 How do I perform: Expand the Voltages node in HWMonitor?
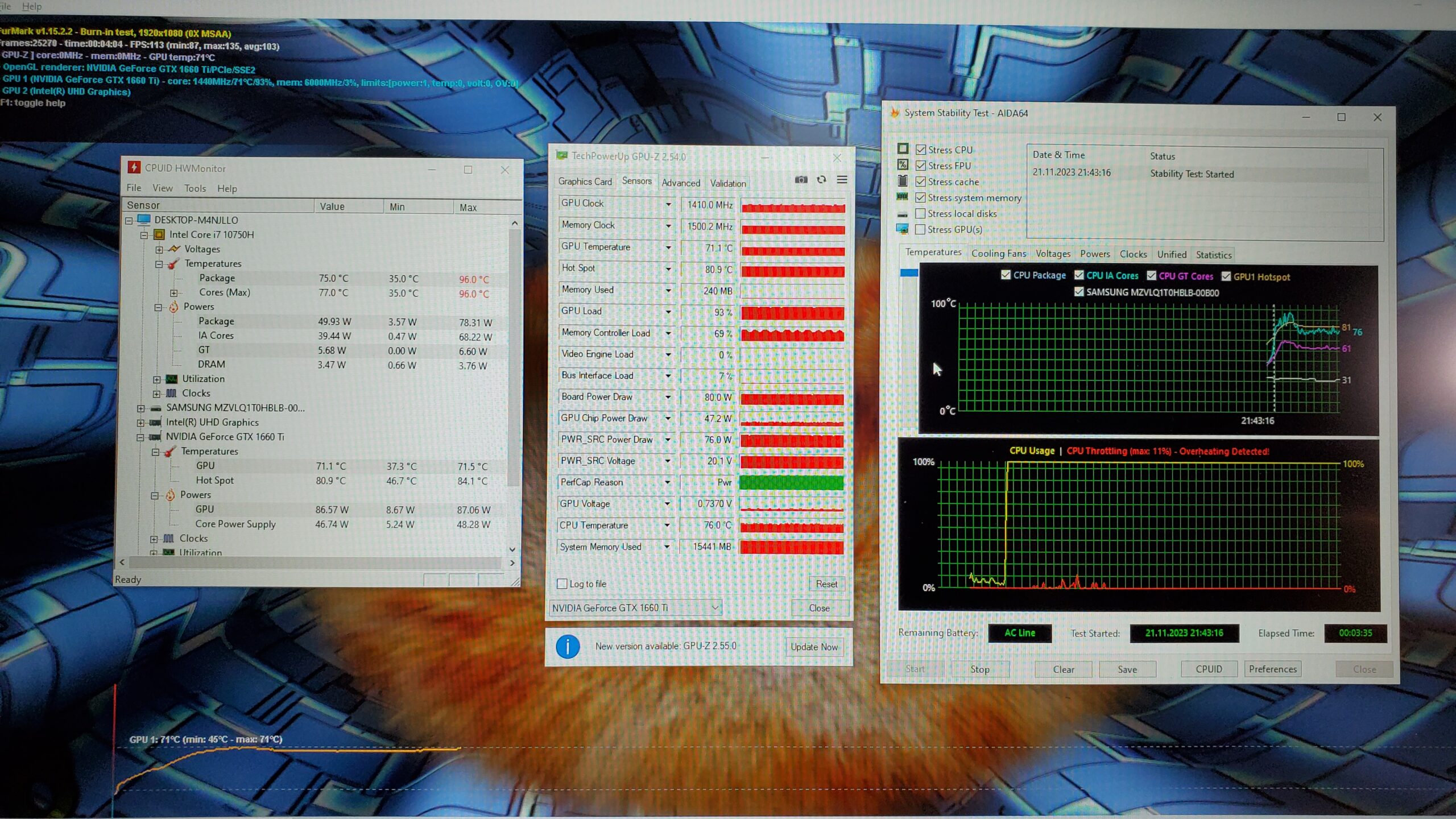[159, 249]
